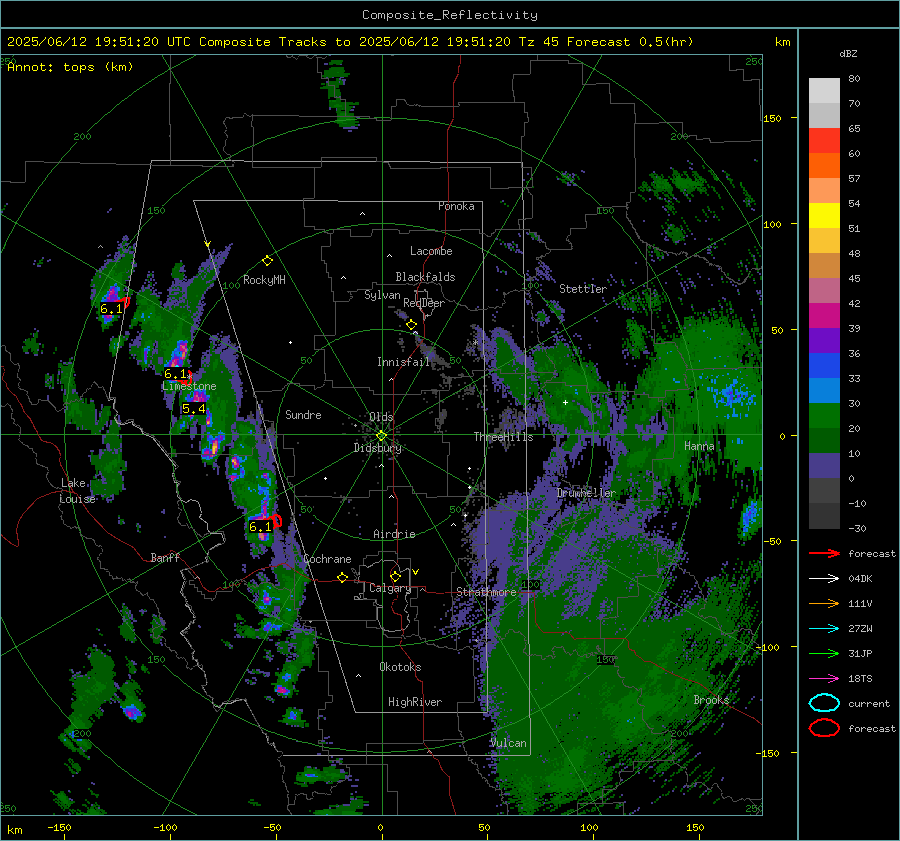
Task: Click the Ponoka city label
Action: click(456, 206)
